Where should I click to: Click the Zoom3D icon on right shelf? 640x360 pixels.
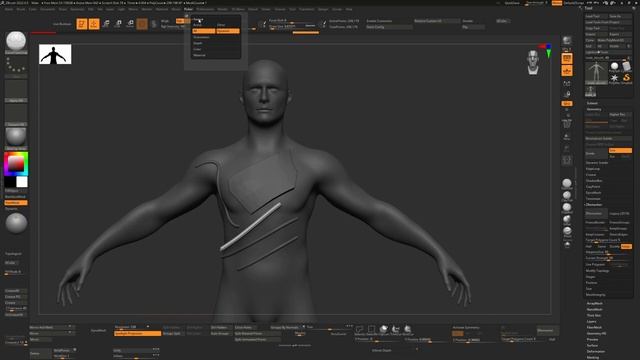(567, 149)
